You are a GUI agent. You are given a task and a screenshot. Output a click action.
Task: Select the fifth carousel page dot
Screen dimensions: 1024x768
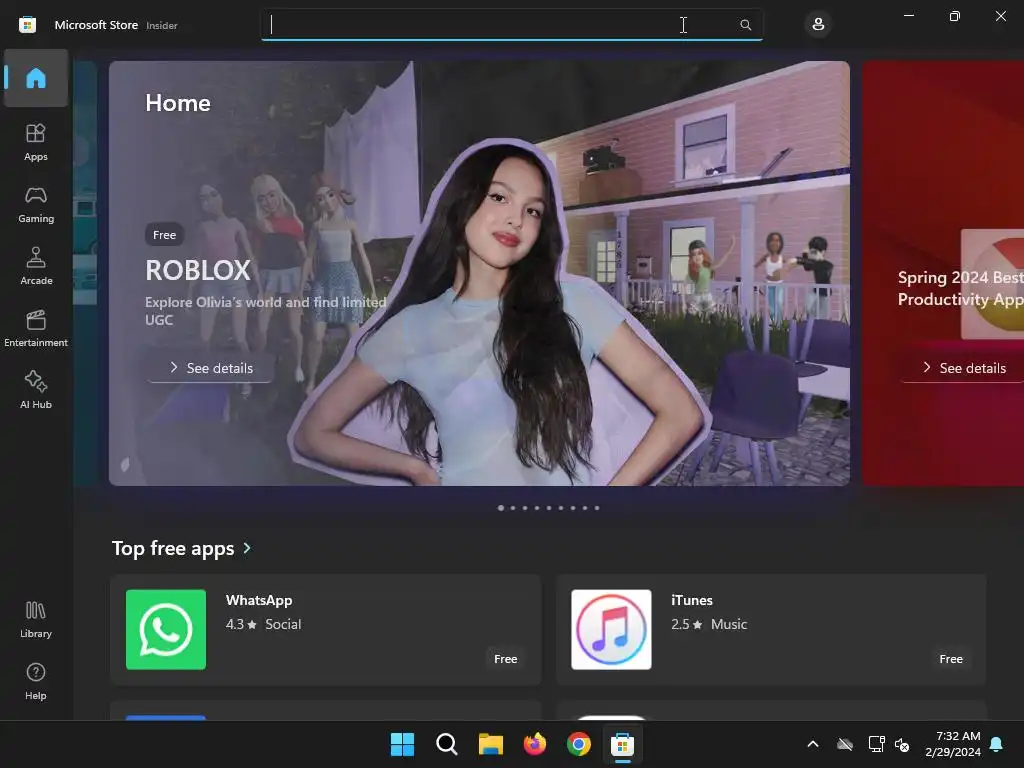point(549,507)
